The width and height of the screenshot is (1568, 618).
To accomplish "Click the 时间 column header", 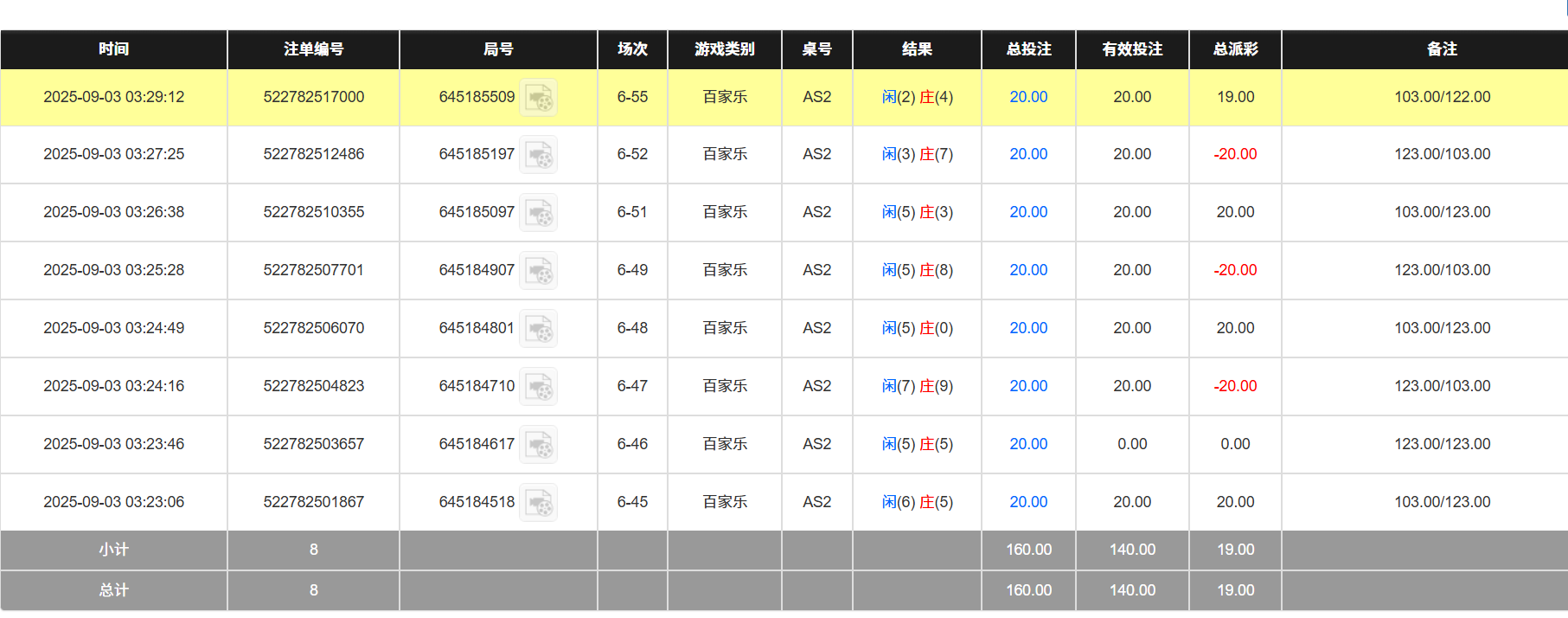I will [113, 49].
